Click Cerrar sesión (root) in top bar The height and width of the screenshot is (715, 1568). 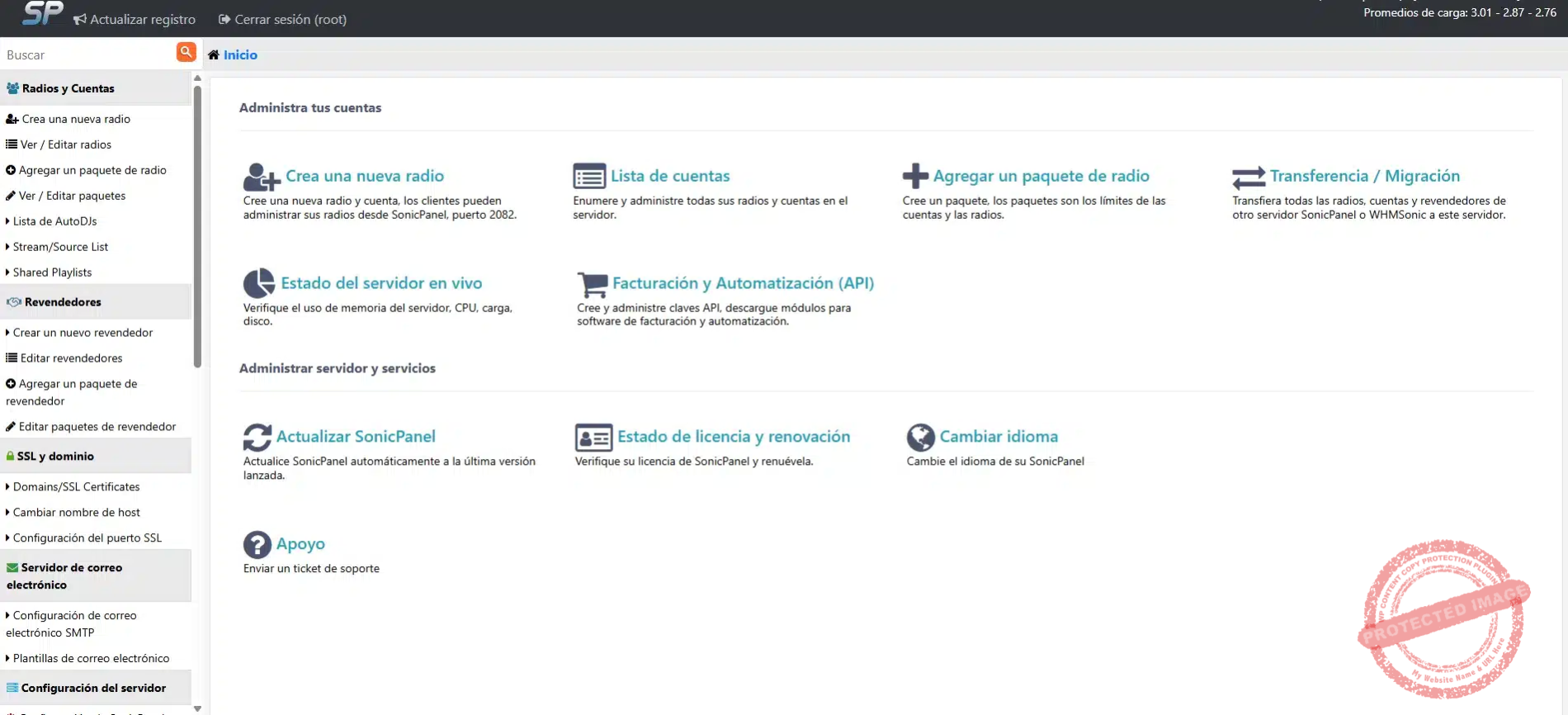point(282,19)
